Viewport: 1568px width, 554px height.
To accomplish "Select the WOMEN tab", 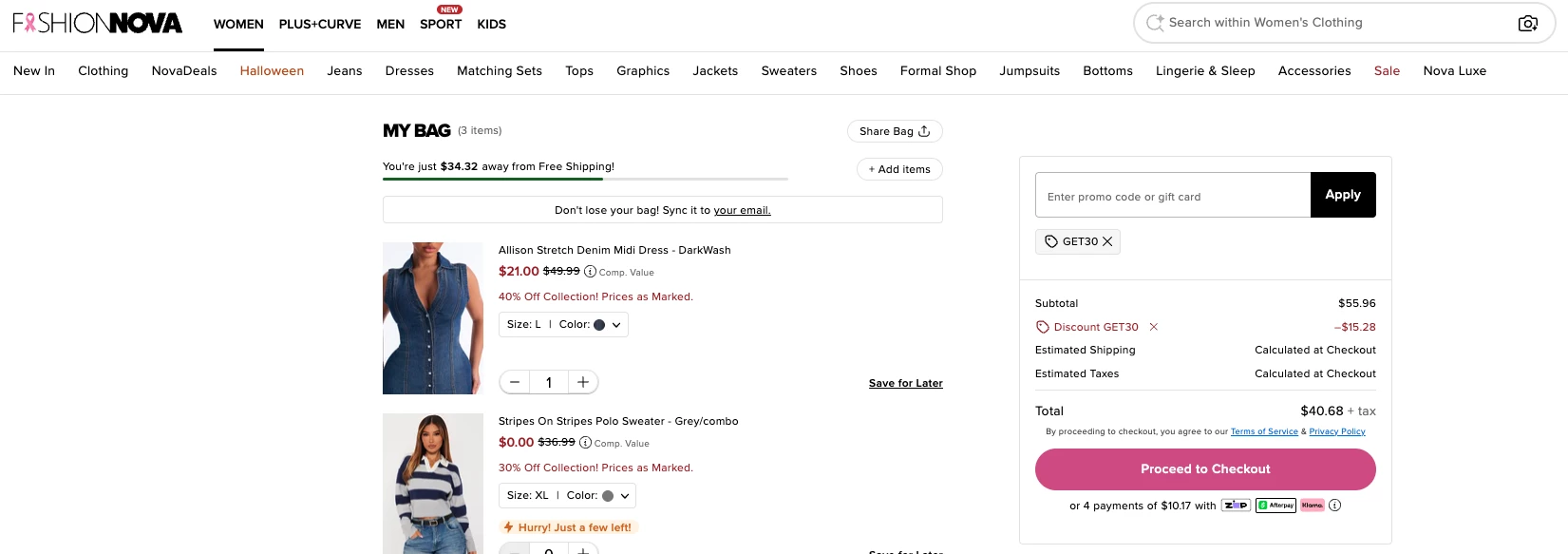I will (x=238, y=24).
